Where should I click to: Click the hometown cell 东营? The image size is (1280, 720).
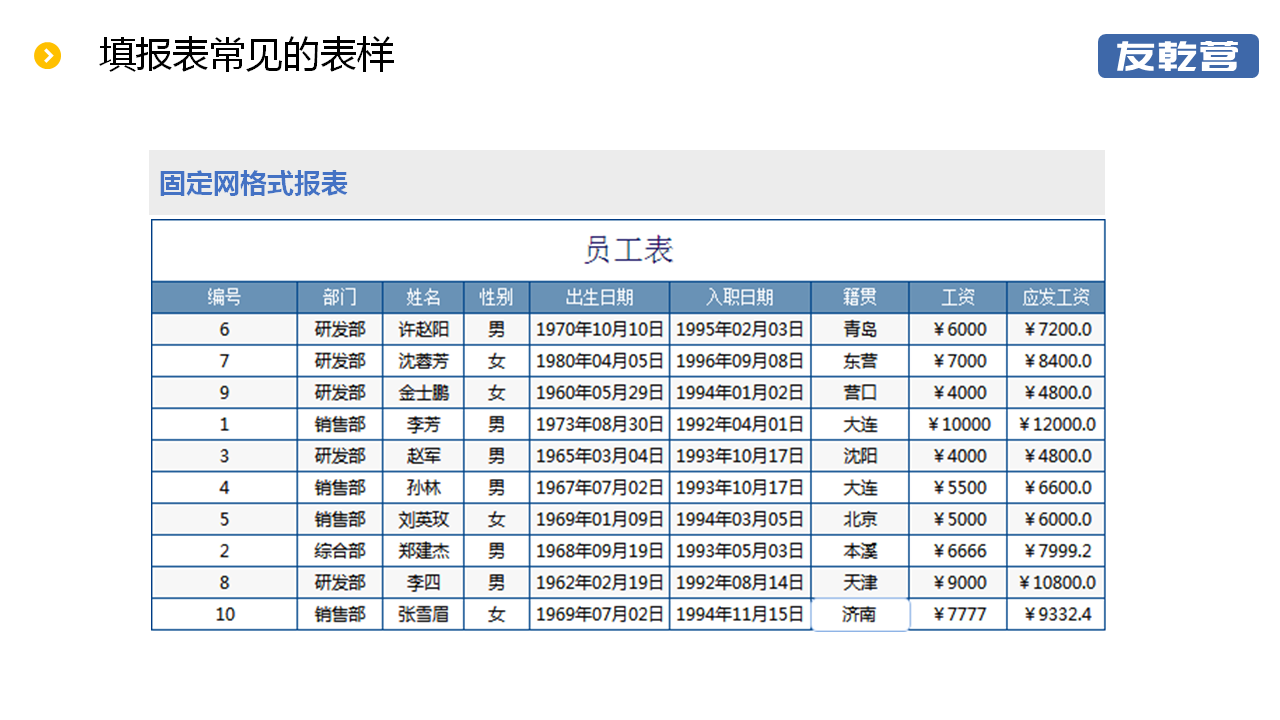pos(860,361)
